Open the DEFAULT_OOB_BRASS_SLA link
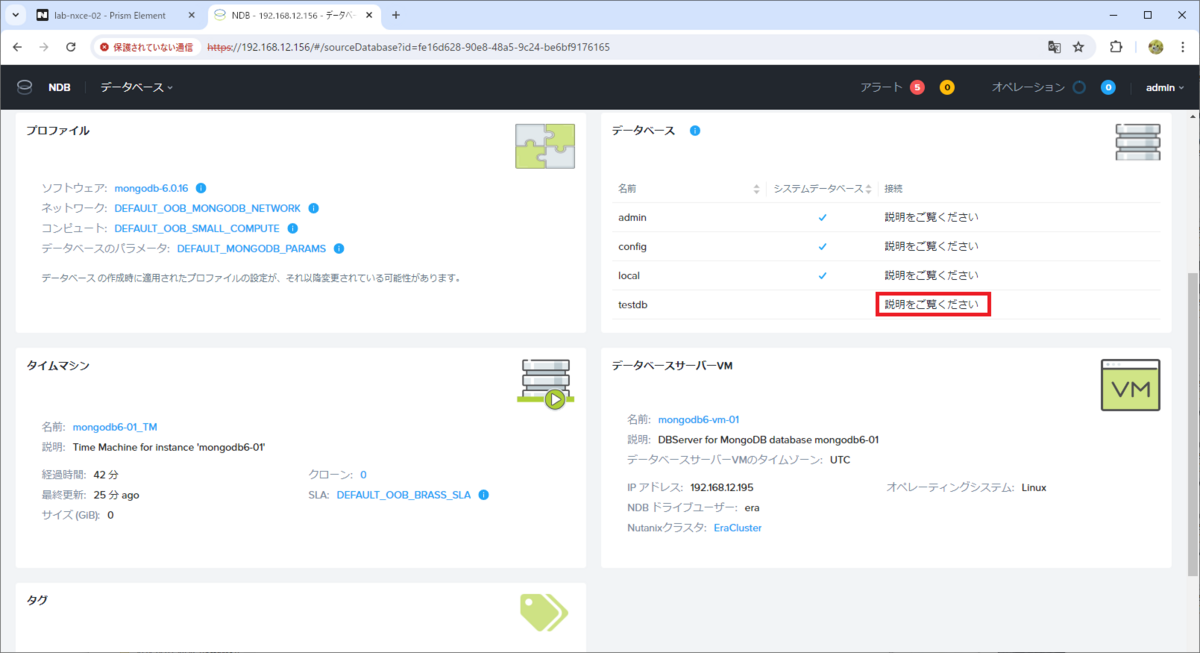 click(x=404, y=495)
